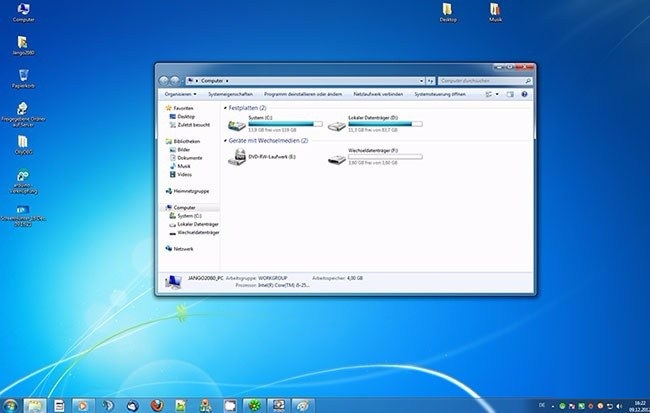Click the Lokaler Datenträger (D:) capacity bar

385,124
